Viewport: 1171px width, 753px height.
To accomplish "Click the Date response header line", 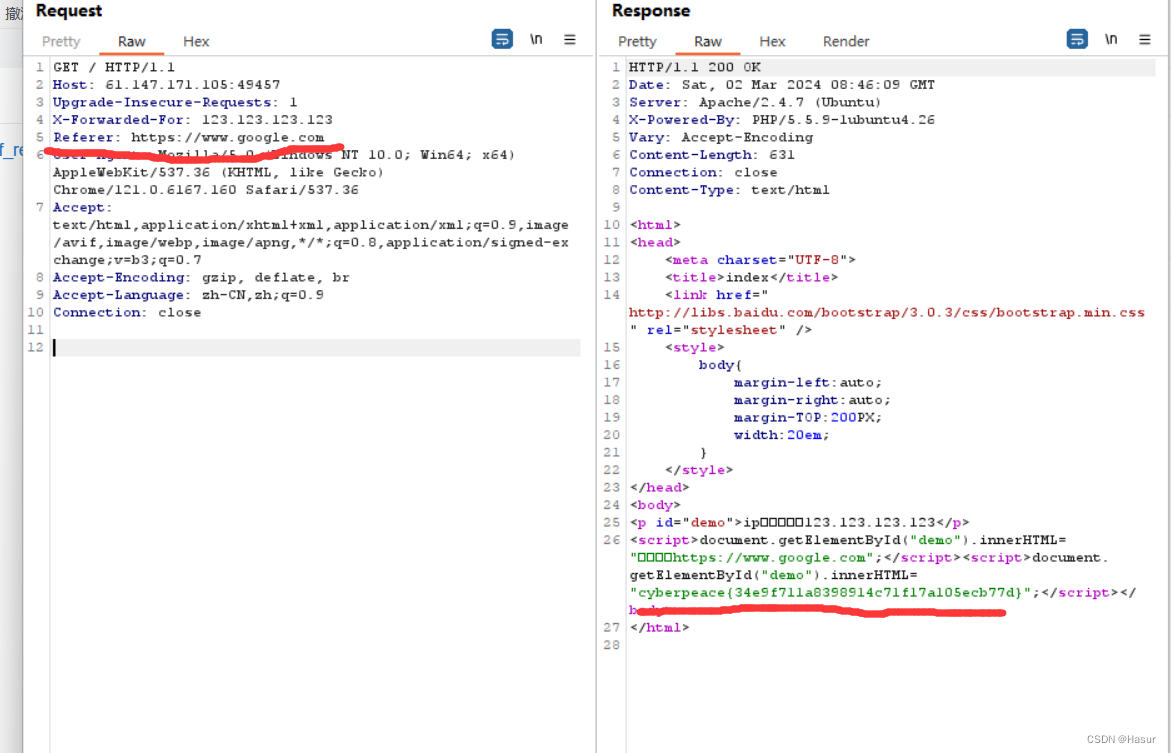I will point(782,84).
